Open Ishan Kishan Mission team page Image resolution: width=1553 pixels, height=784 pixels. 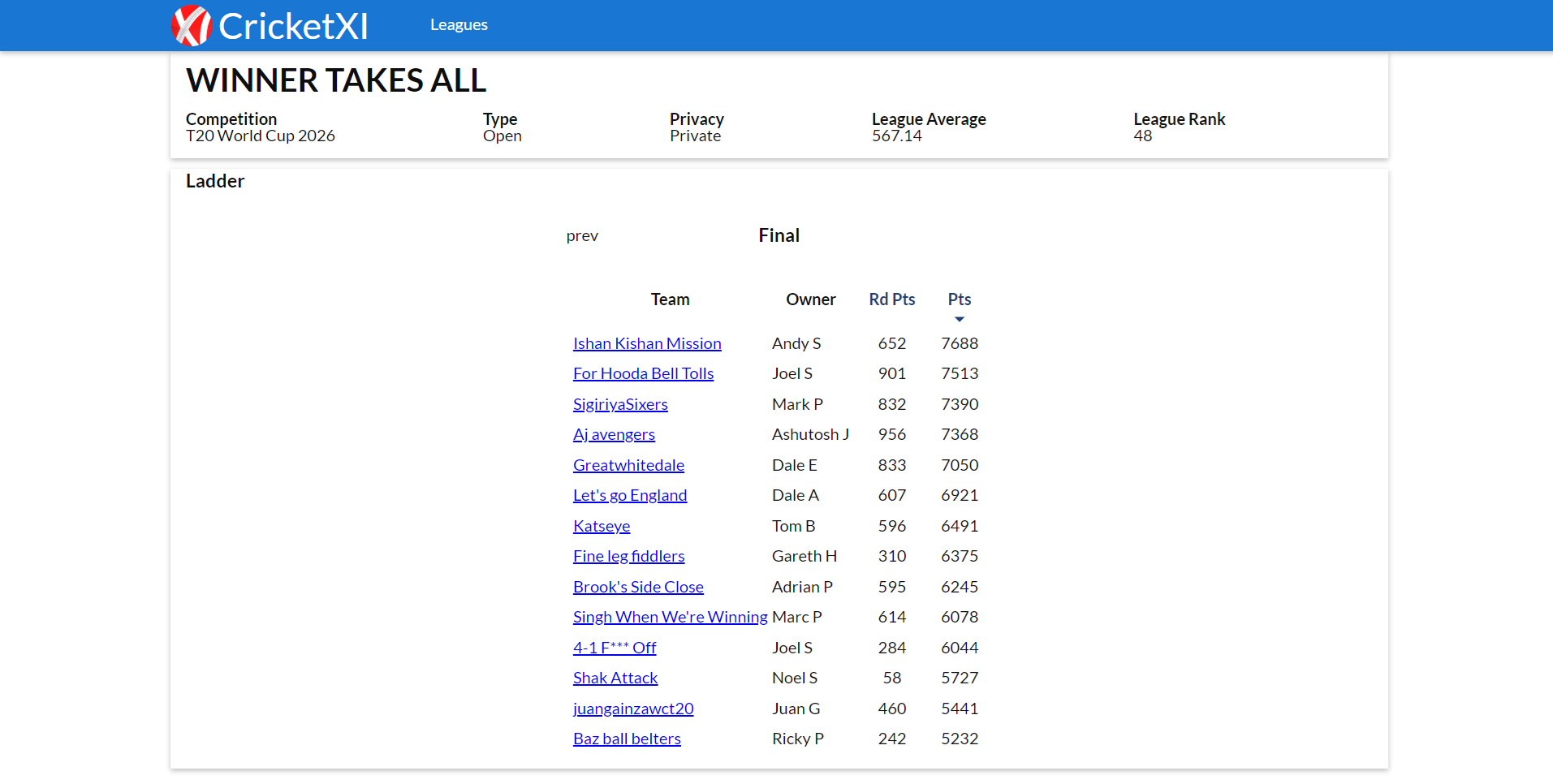(647, 343)
